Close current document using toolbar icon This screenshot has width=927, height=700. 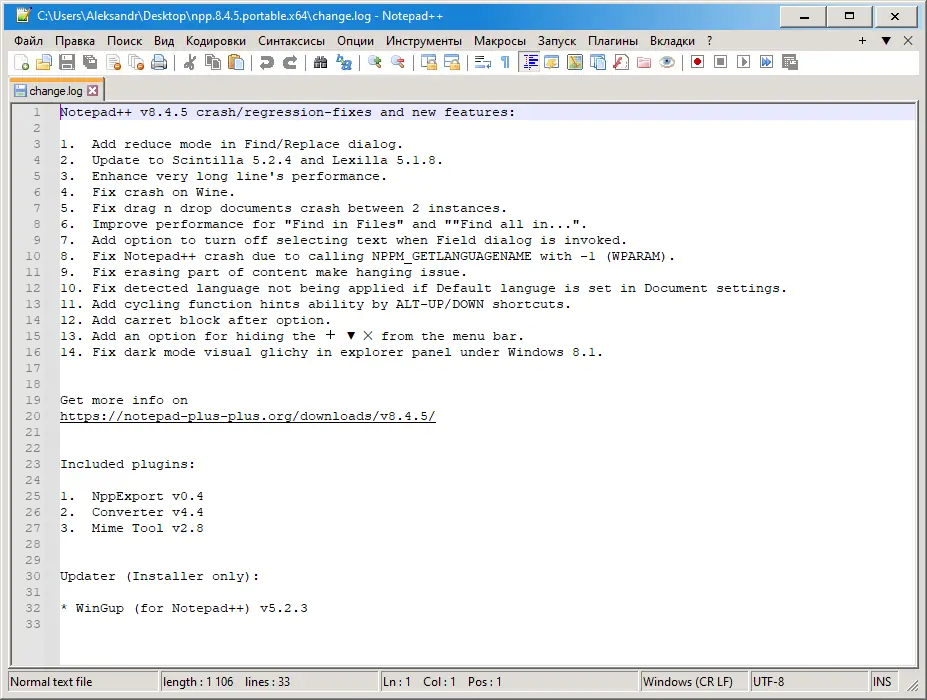click(x=113, y=62)
